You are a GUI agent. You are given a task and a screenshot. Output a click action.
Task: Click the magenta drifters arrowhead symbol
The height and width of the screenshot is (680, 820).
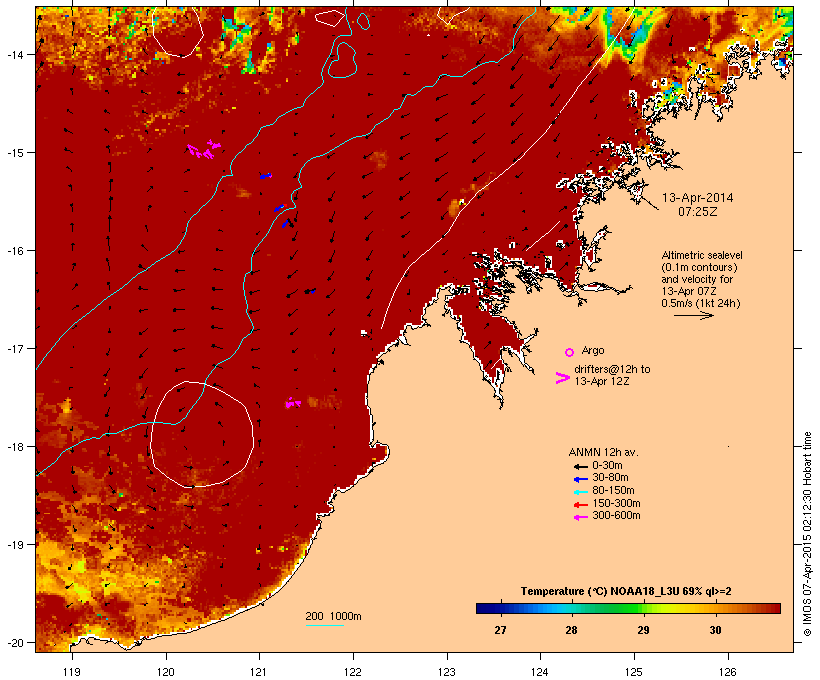(563, 378)
